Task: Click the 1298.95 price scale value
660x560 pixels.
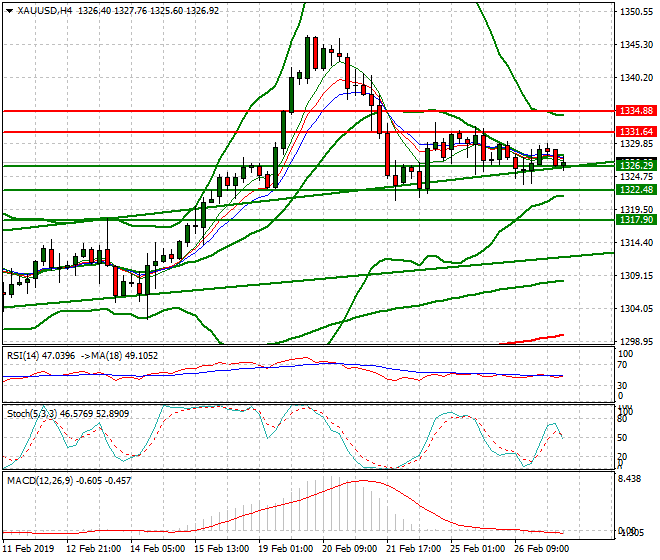Action: pyautogui.click(x=637, y=342)
